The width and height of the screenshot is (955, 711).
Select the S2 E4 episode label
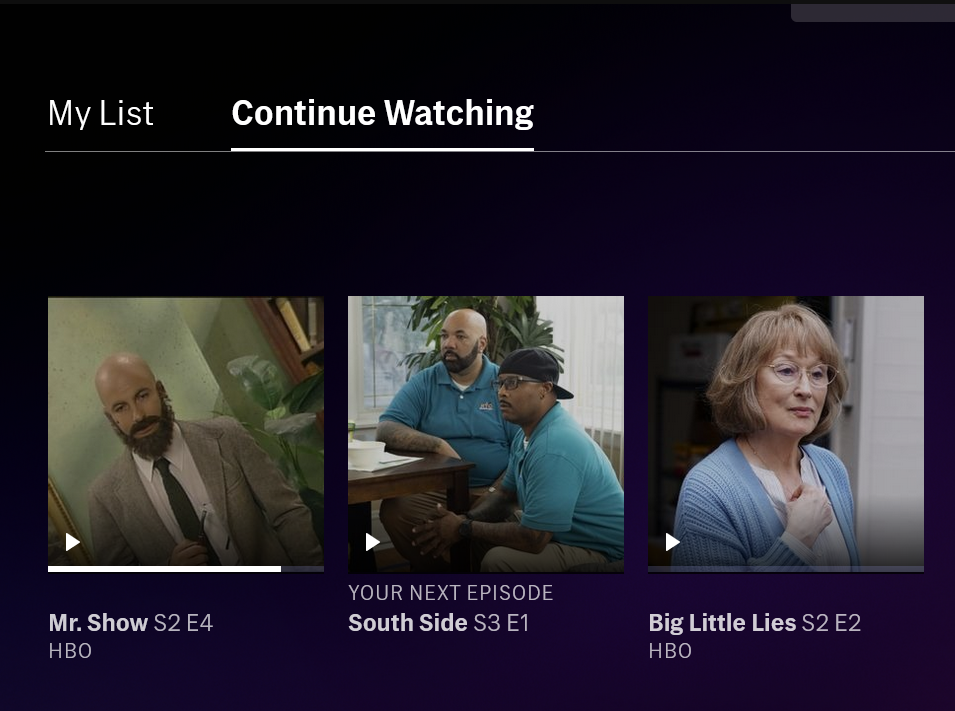(x=183, y=623)
